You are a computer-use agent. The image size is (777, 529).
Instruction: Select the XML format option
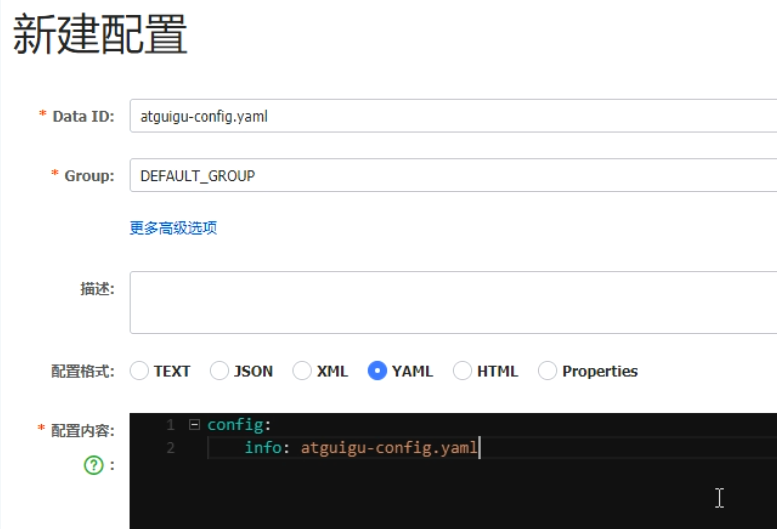(302, 371)
